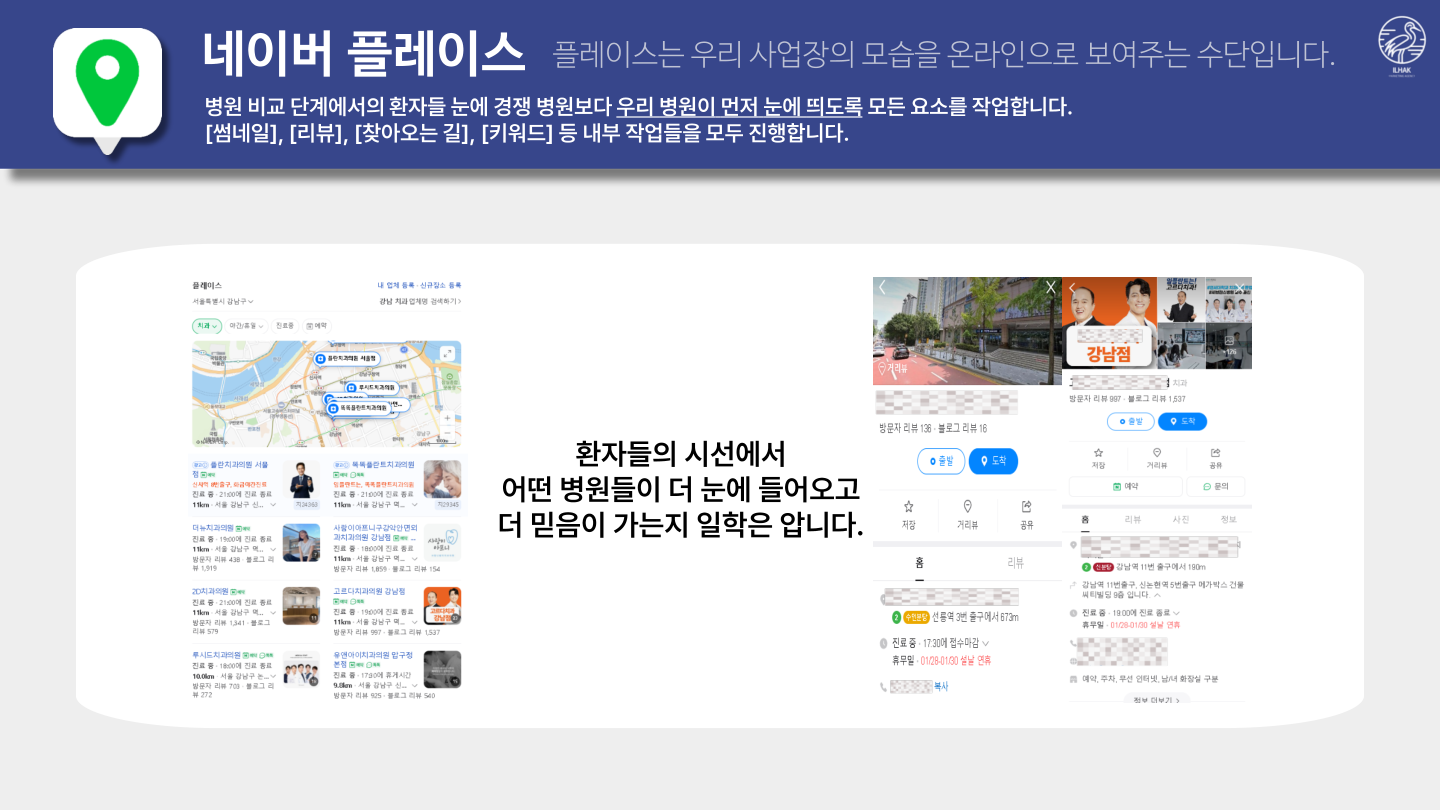
Task: Select the 톡톡플란트치과의원 map marker
Action: pos(358,408)
